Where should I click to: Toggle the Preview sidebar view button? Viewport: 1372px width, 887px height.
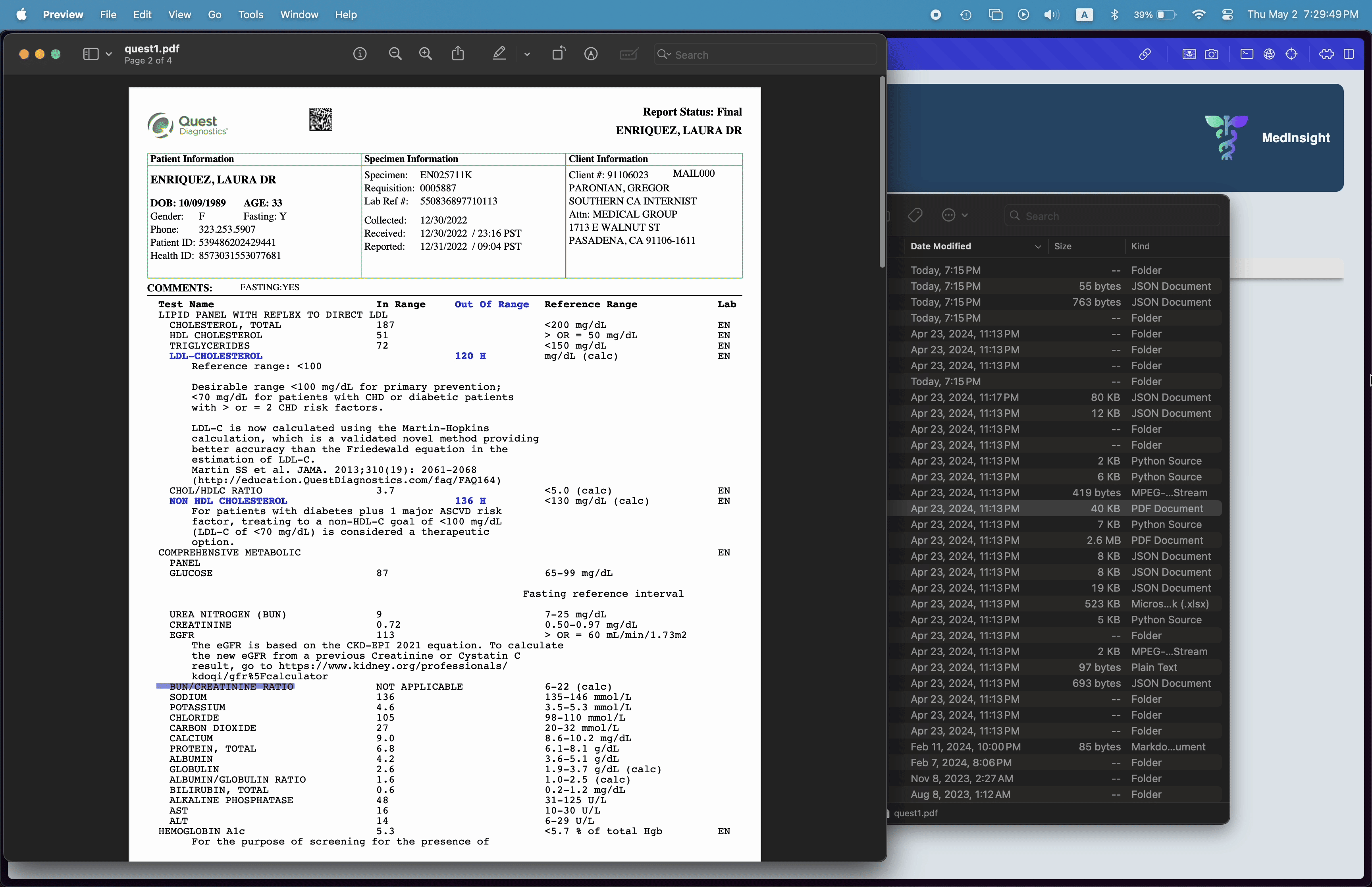point(91,54)
